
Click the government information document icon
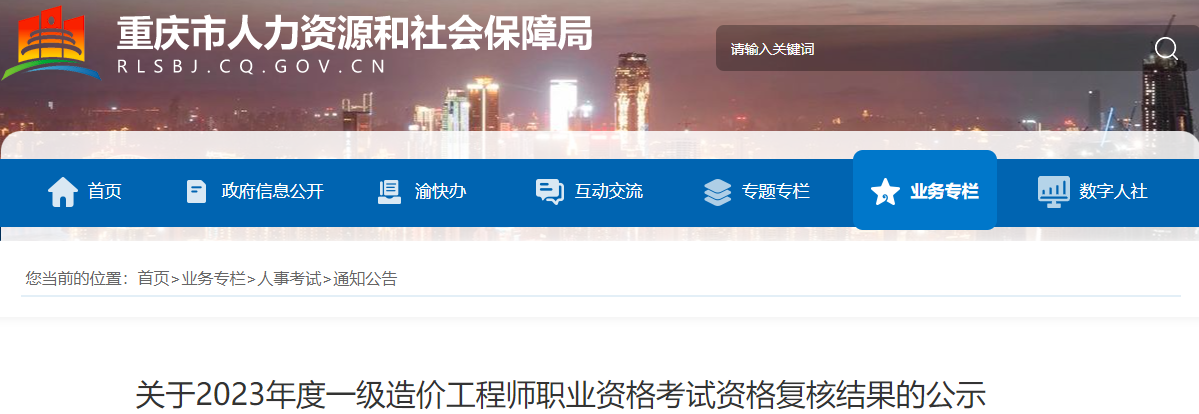point(197,191)
